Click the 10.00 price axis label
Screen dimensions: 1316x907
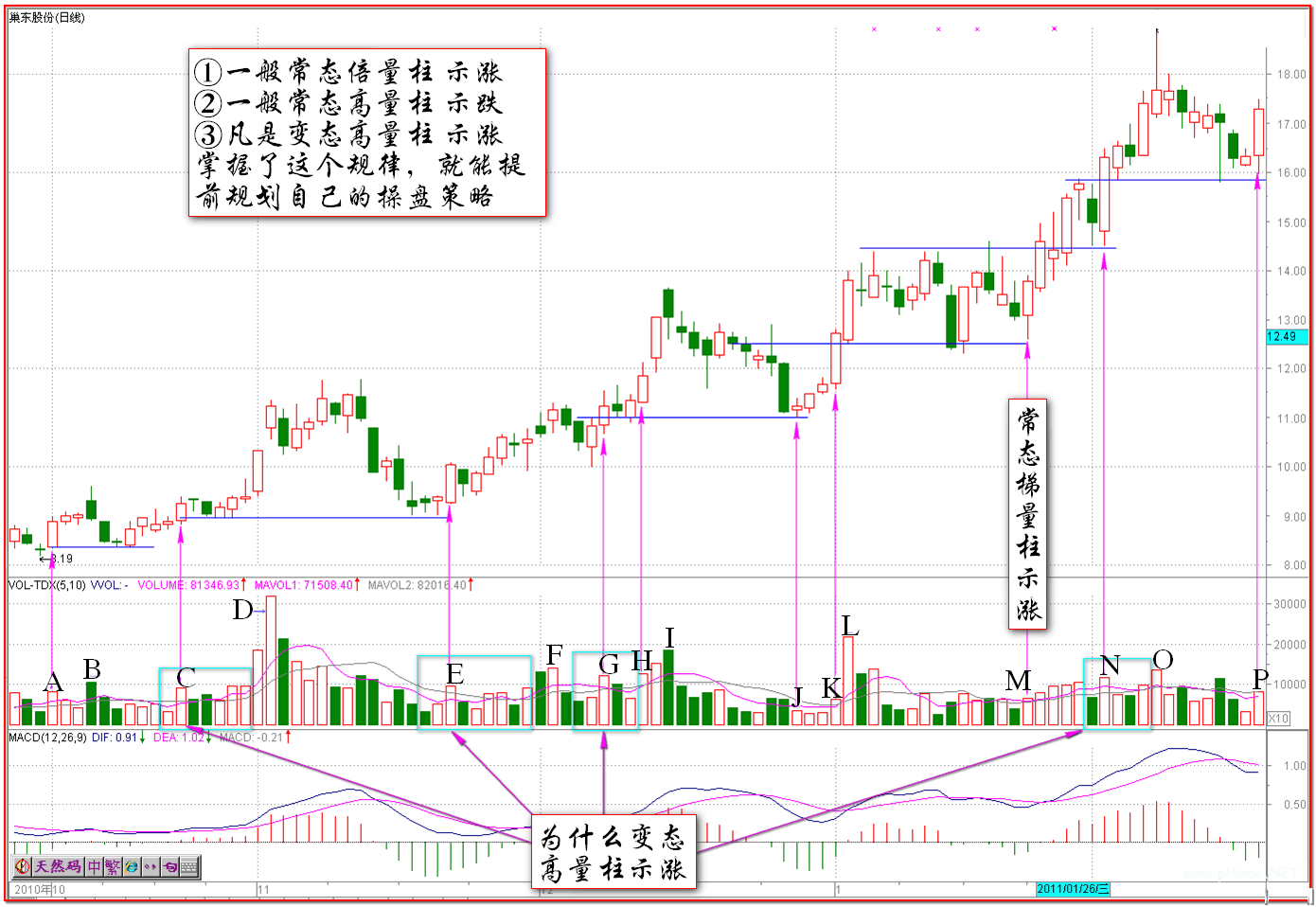pos(1291,468)
